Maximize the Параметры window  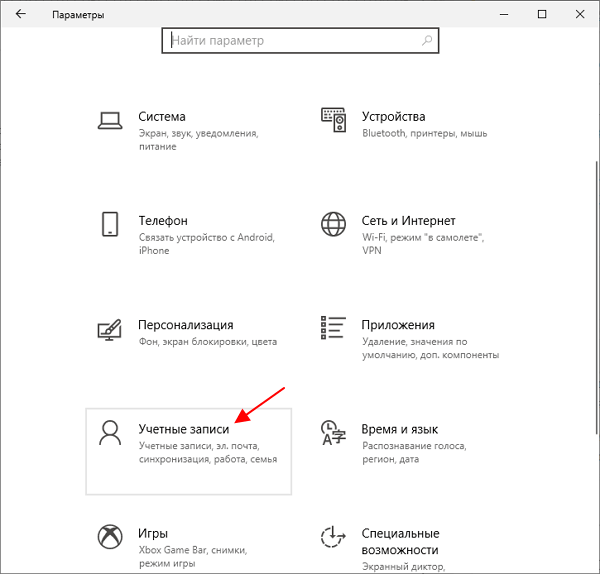coord(542,15)
